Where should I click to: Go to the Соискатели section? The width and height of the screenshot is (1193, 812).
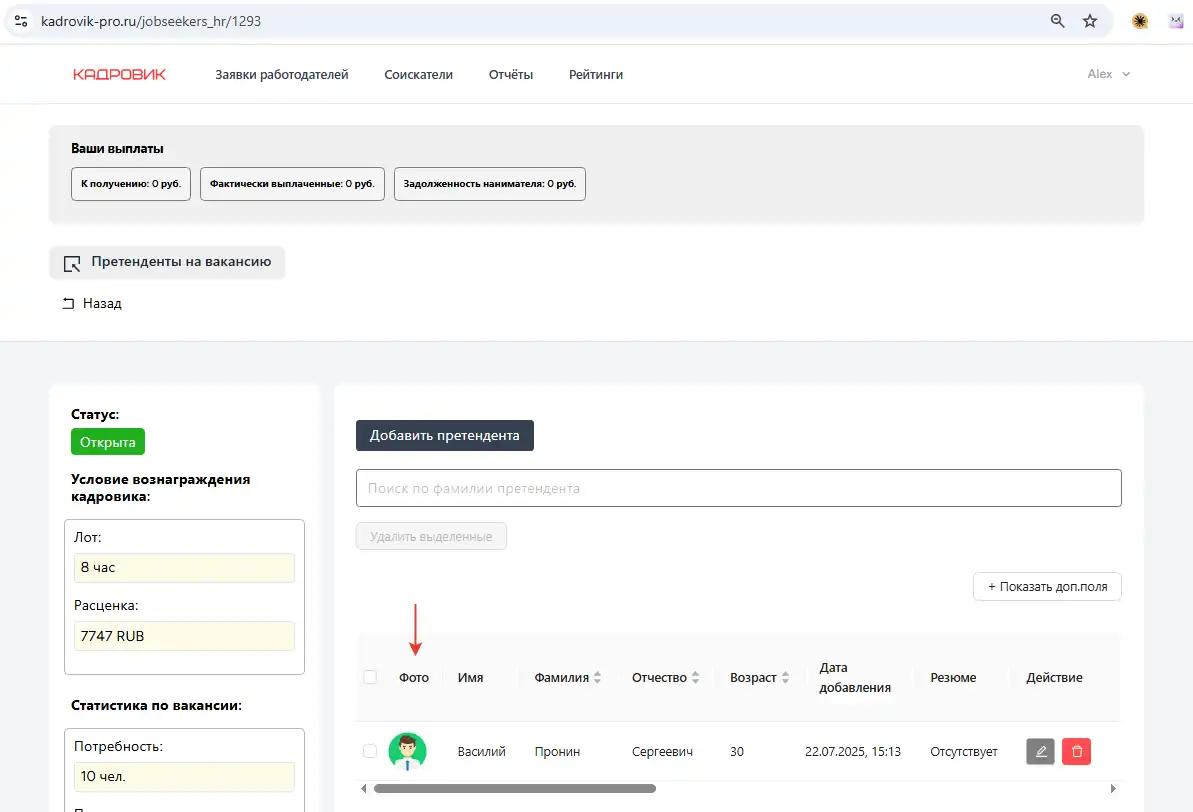[x=418, y=74]
